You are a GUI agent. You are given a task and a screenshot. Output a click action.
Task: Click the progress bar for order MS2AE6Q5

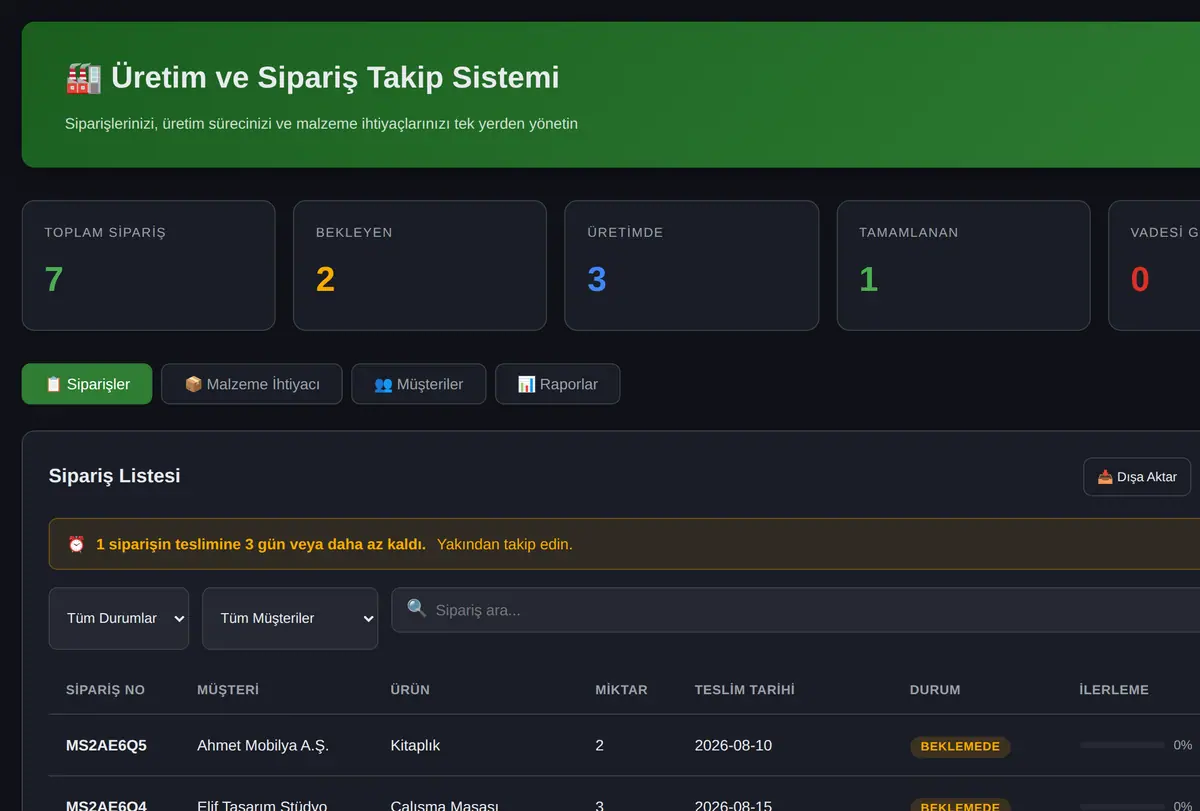(x=1120, y=746)
